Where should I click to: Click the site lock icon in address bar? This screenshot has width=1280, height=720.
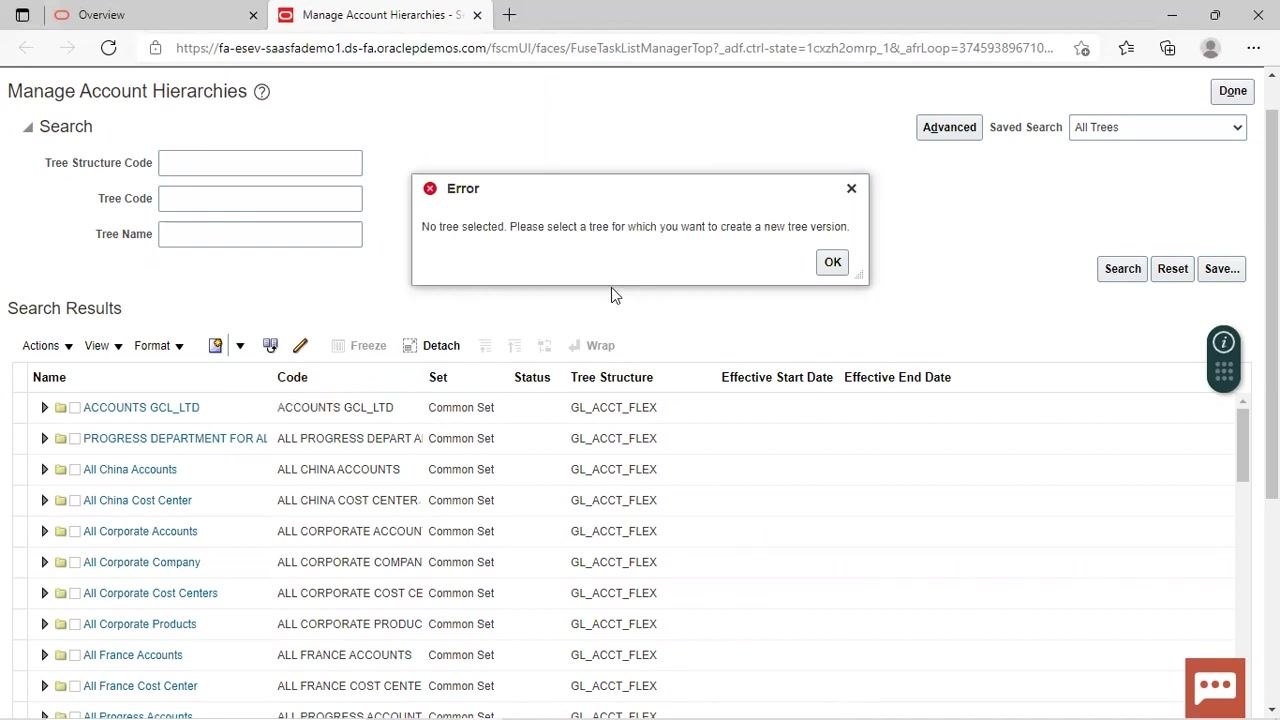(x=155, y=48)
